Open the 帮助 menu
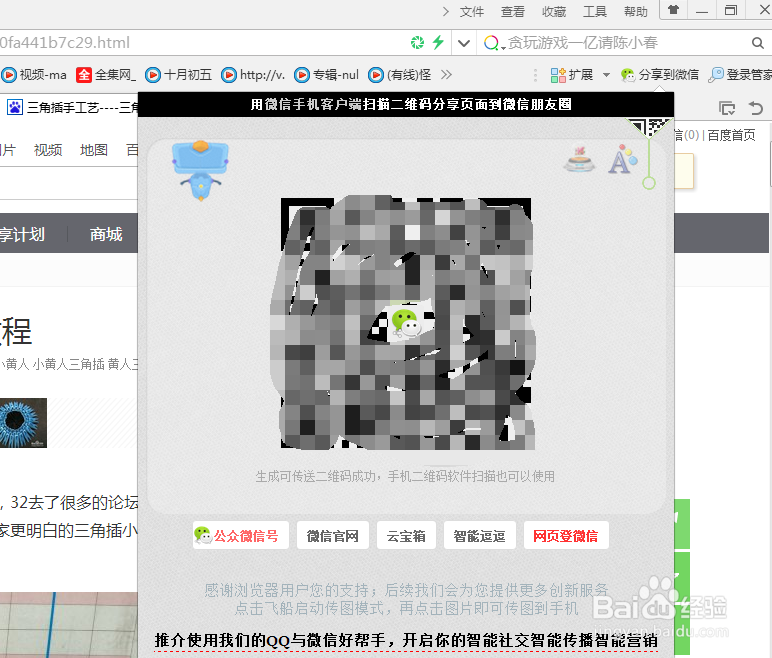Viewport: 772px width, 658px height. tap(636, 11)
